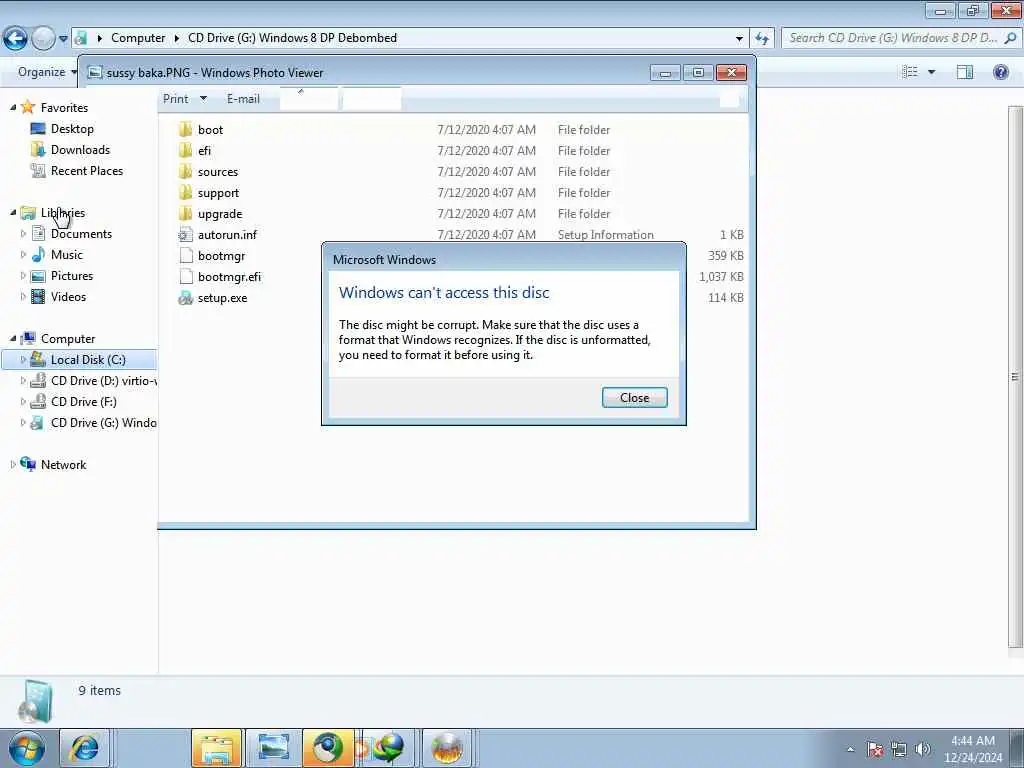The image size is (1024, 768).
Task: Open address bar history dropdown
Action: point(739,38)
